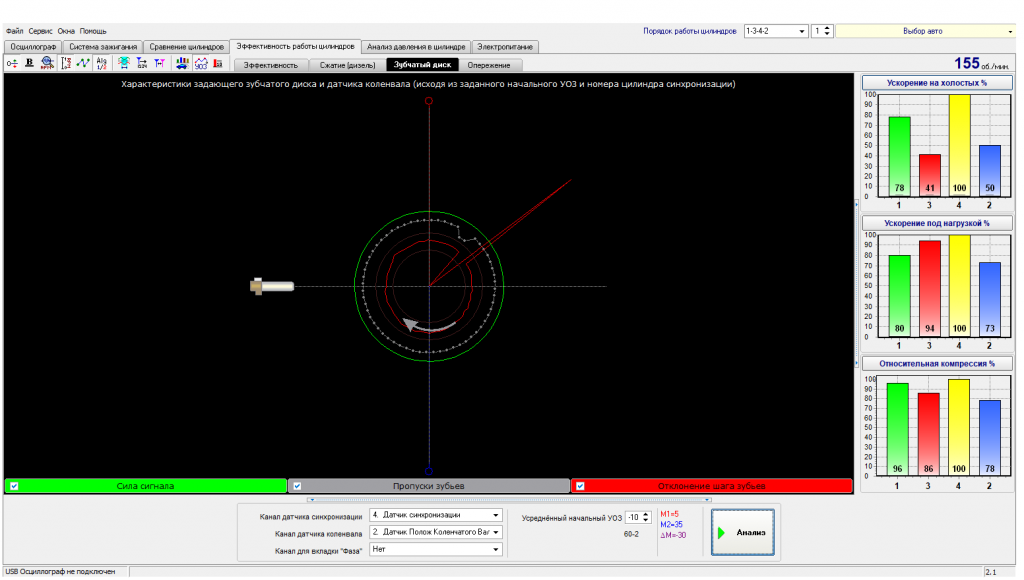The width and height of the screenshot is (1024, 580).
Task: Switch to the Осциллограф tab
Action: coord(33,47)
